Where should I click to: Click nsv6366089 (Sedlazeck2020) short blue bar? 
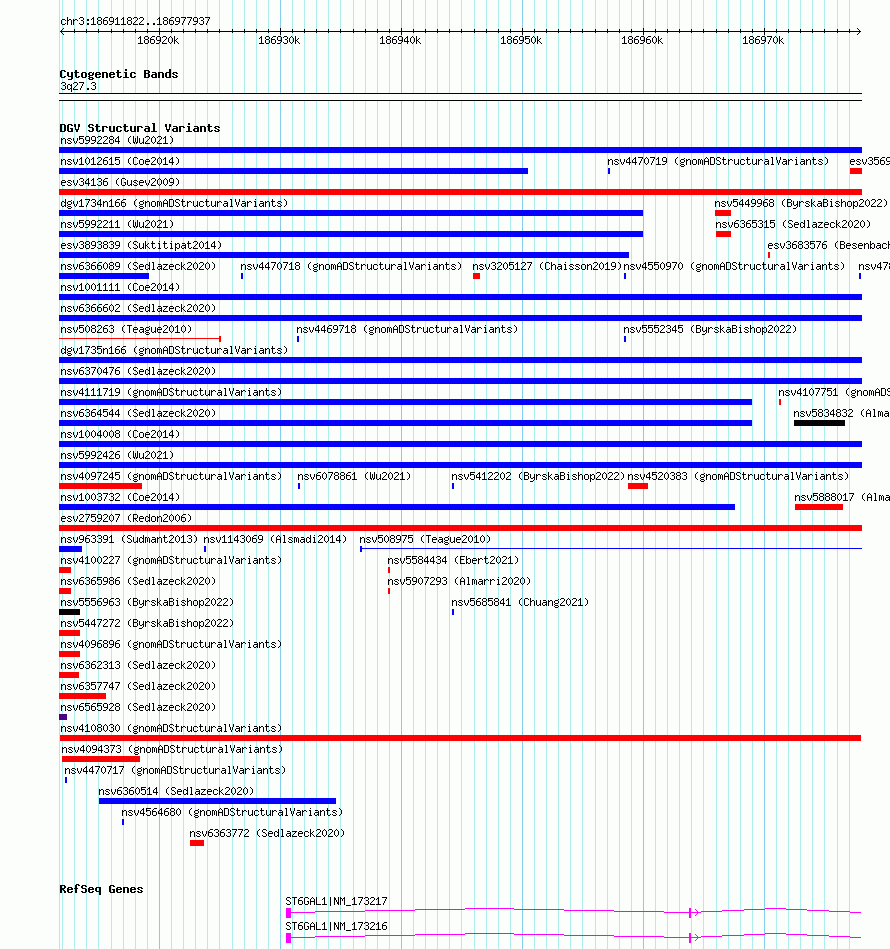104,276
